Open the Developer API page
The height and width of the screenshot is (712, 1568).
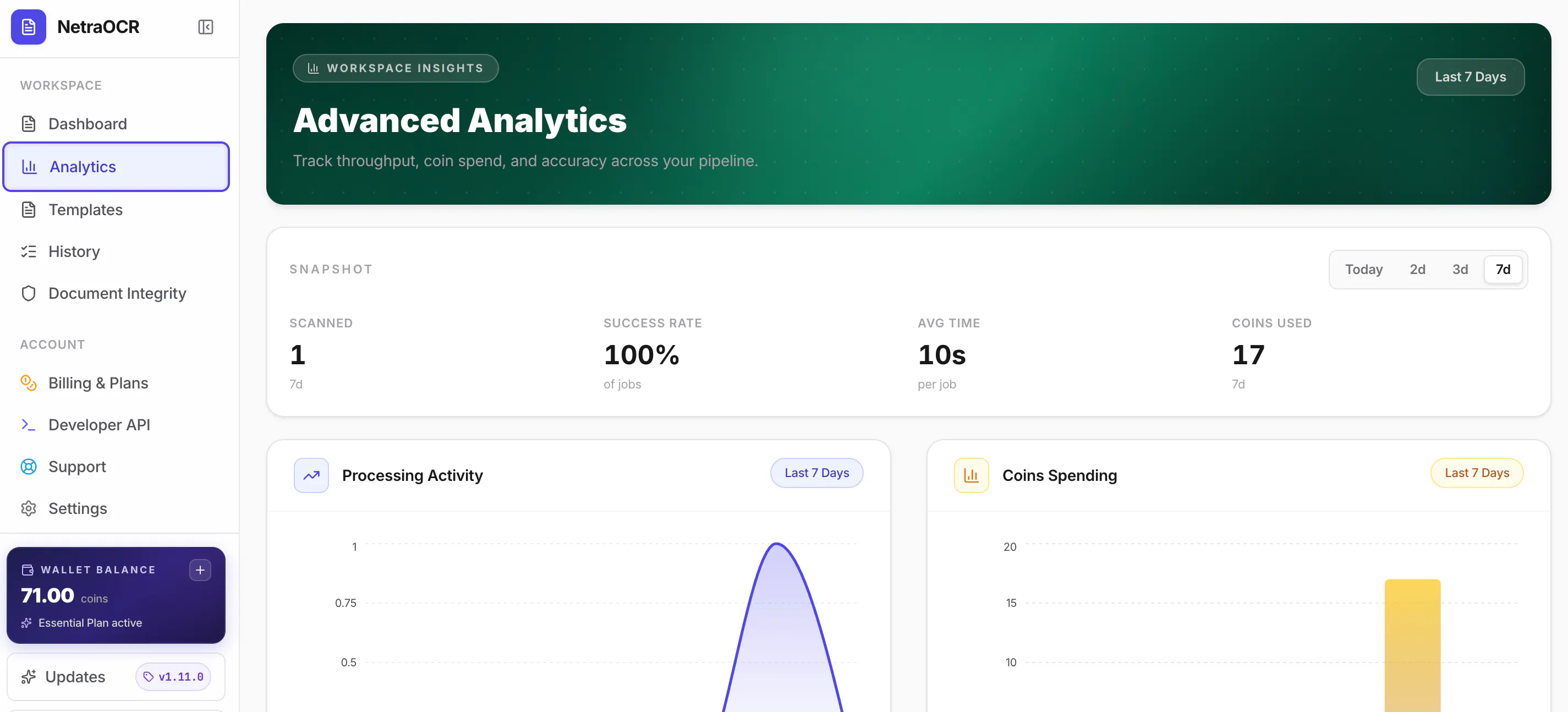[116, 425]
